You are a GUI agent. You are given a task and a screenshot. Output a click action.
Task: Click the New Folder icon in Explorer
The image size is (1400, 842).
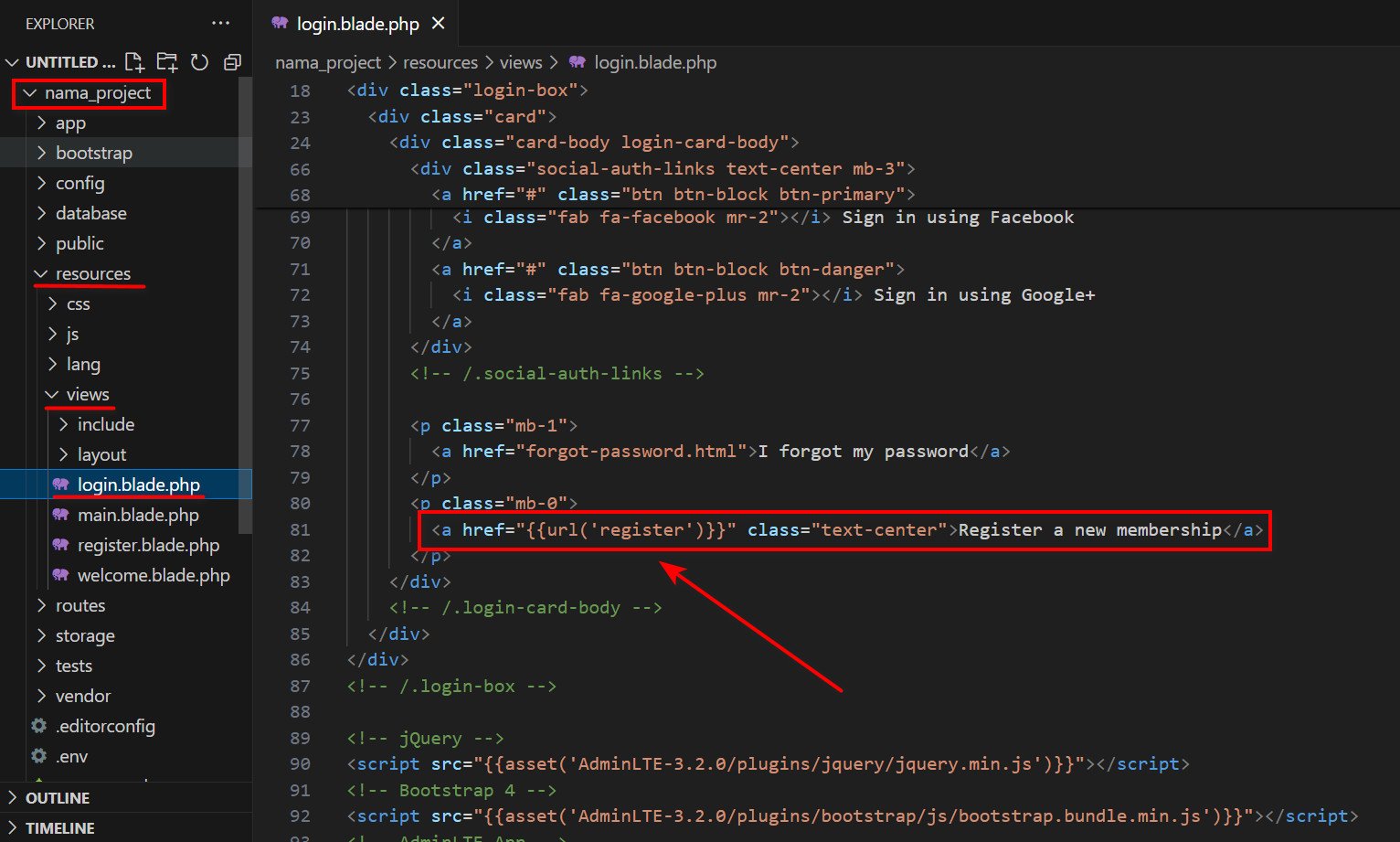tap(167, 62)
